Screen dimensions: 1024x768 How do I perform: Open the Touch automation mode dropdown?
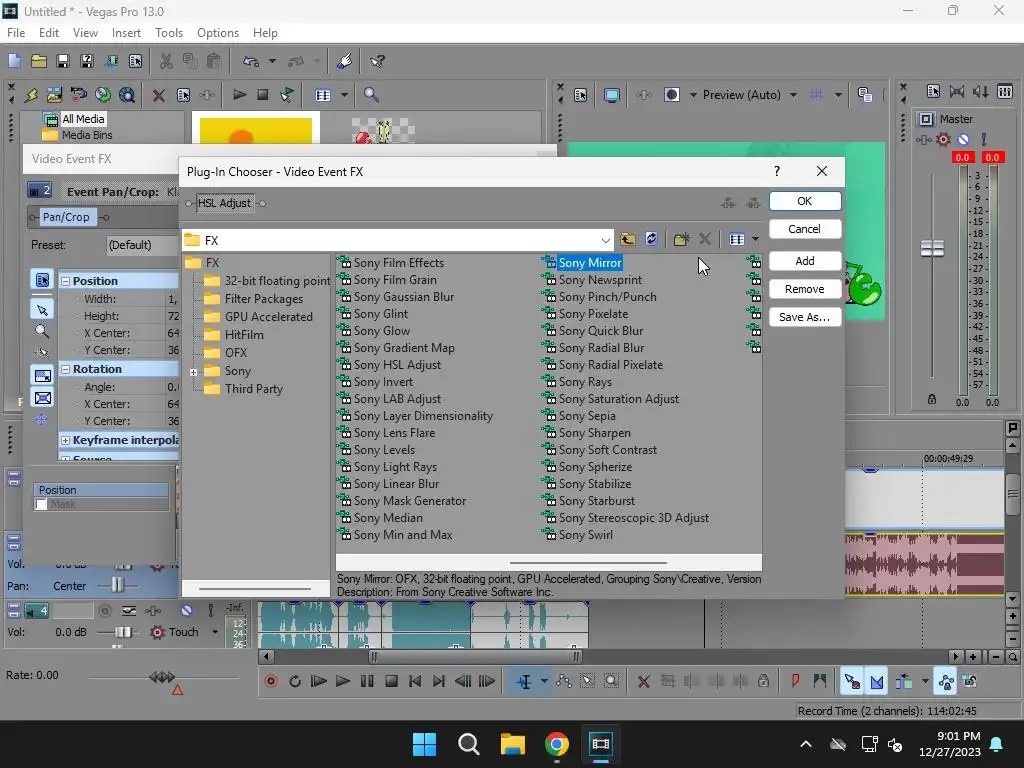coord(215,632)
